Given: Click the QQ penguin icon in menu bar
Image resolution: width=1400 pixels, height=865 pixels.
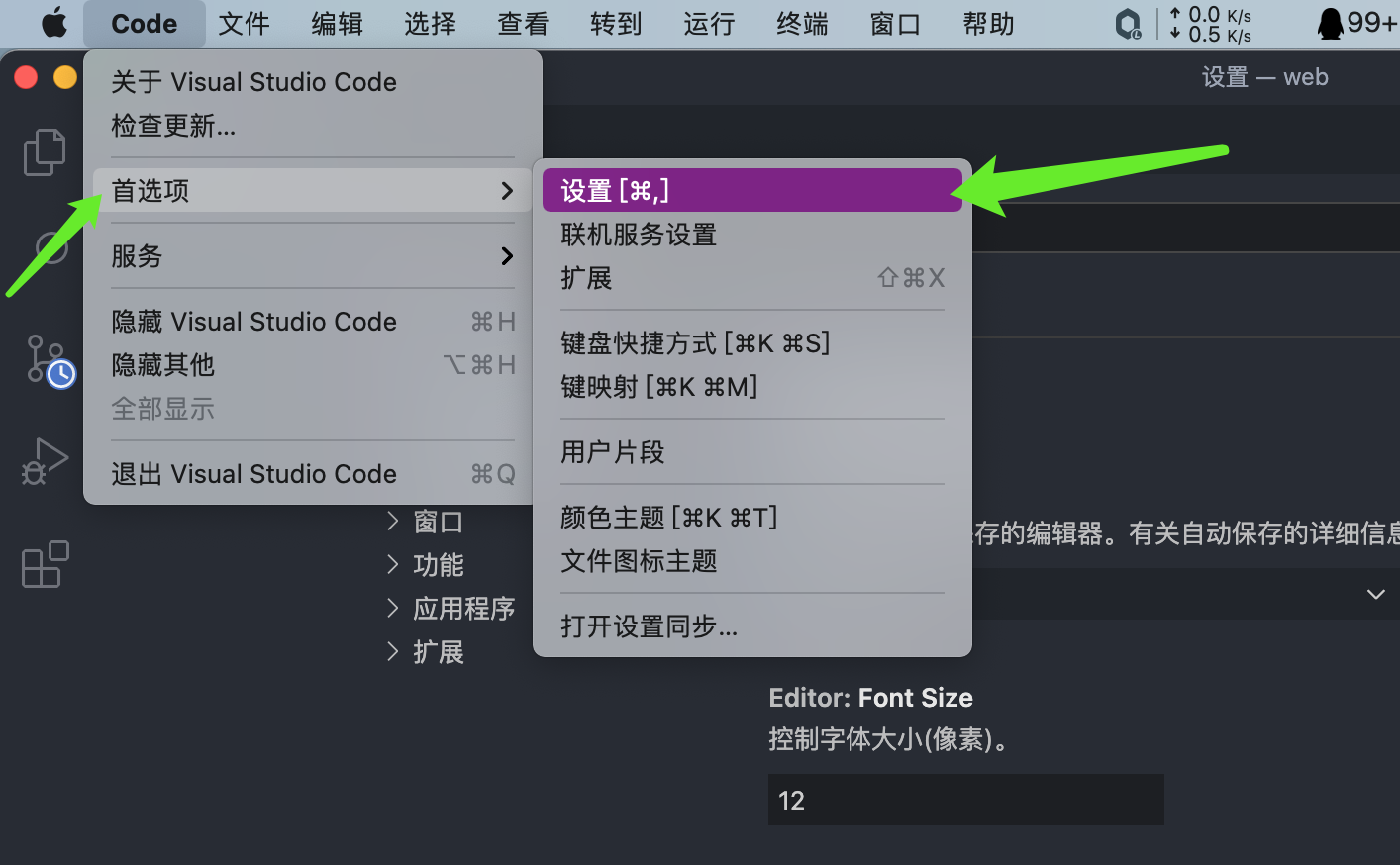Looking at the screenshot, I should pos(1330,23).
